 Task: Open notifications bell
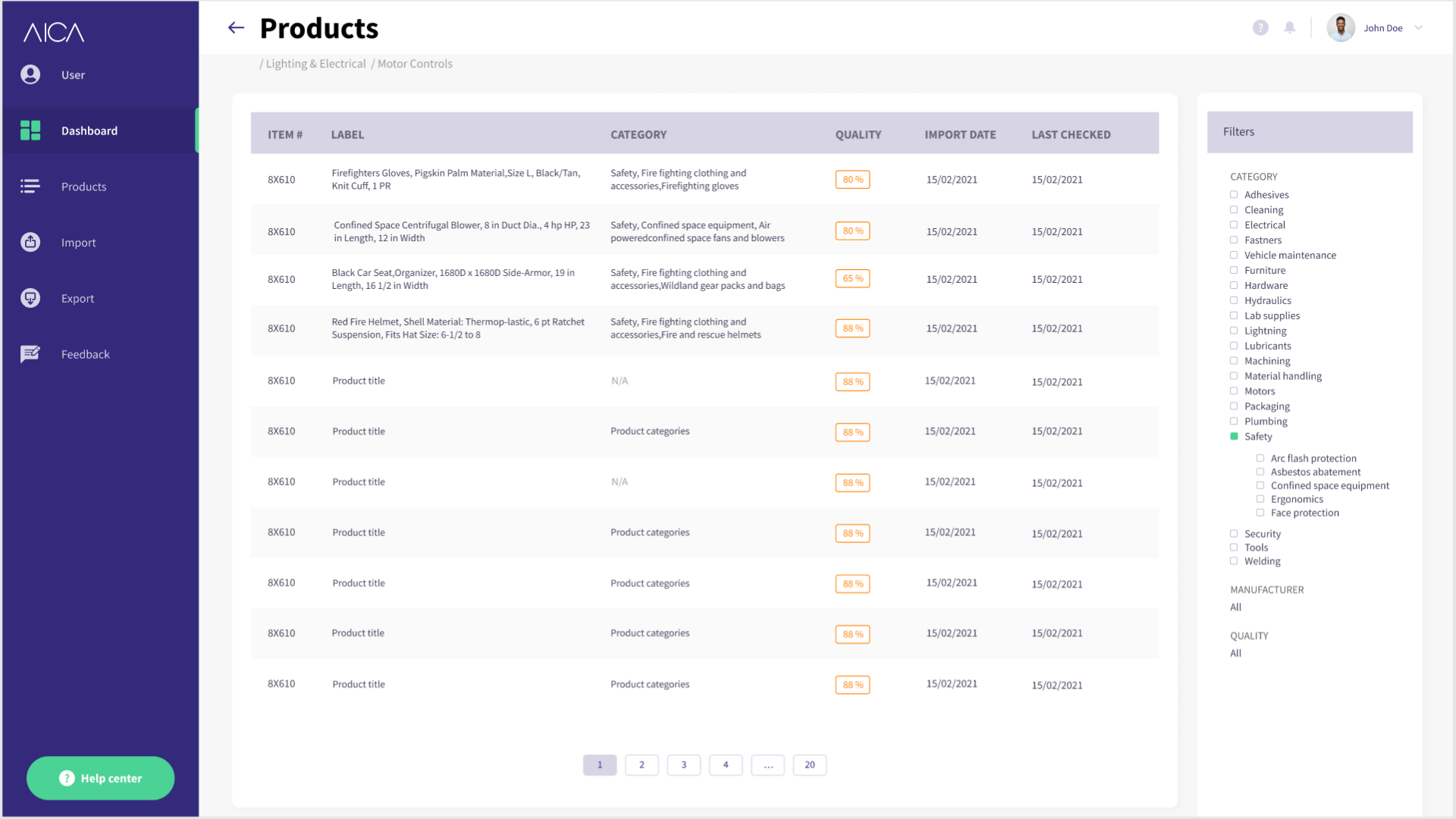(1289, 28)
